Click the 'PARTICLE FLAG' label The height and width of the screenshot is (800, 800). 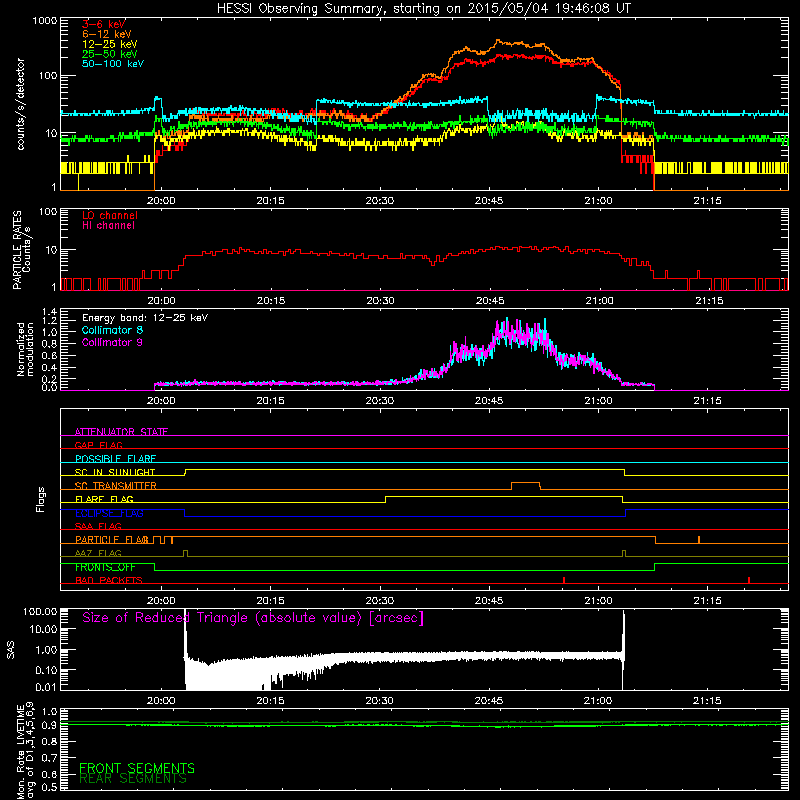click(x=112, y=539)
